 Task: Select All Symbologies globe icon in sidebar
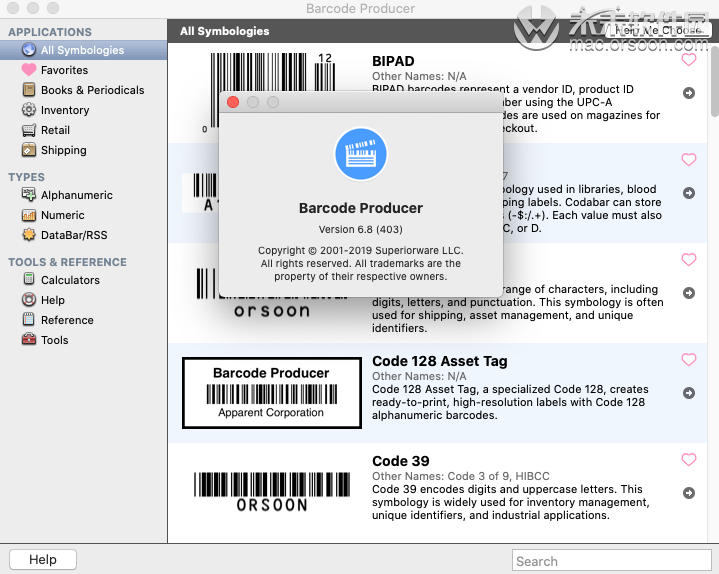(x=29, y=50)
